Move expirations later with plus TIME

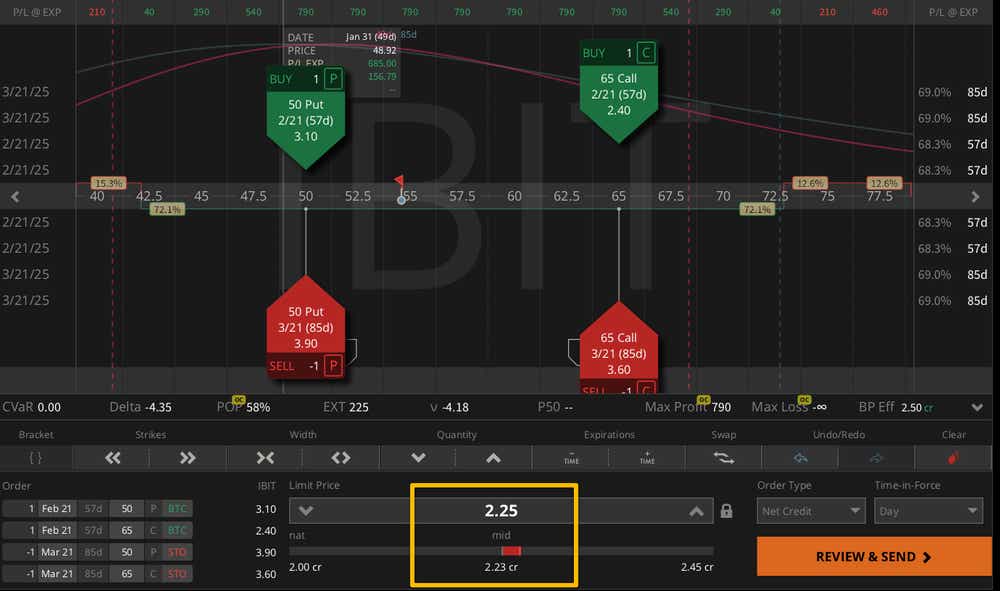point(647,458)
